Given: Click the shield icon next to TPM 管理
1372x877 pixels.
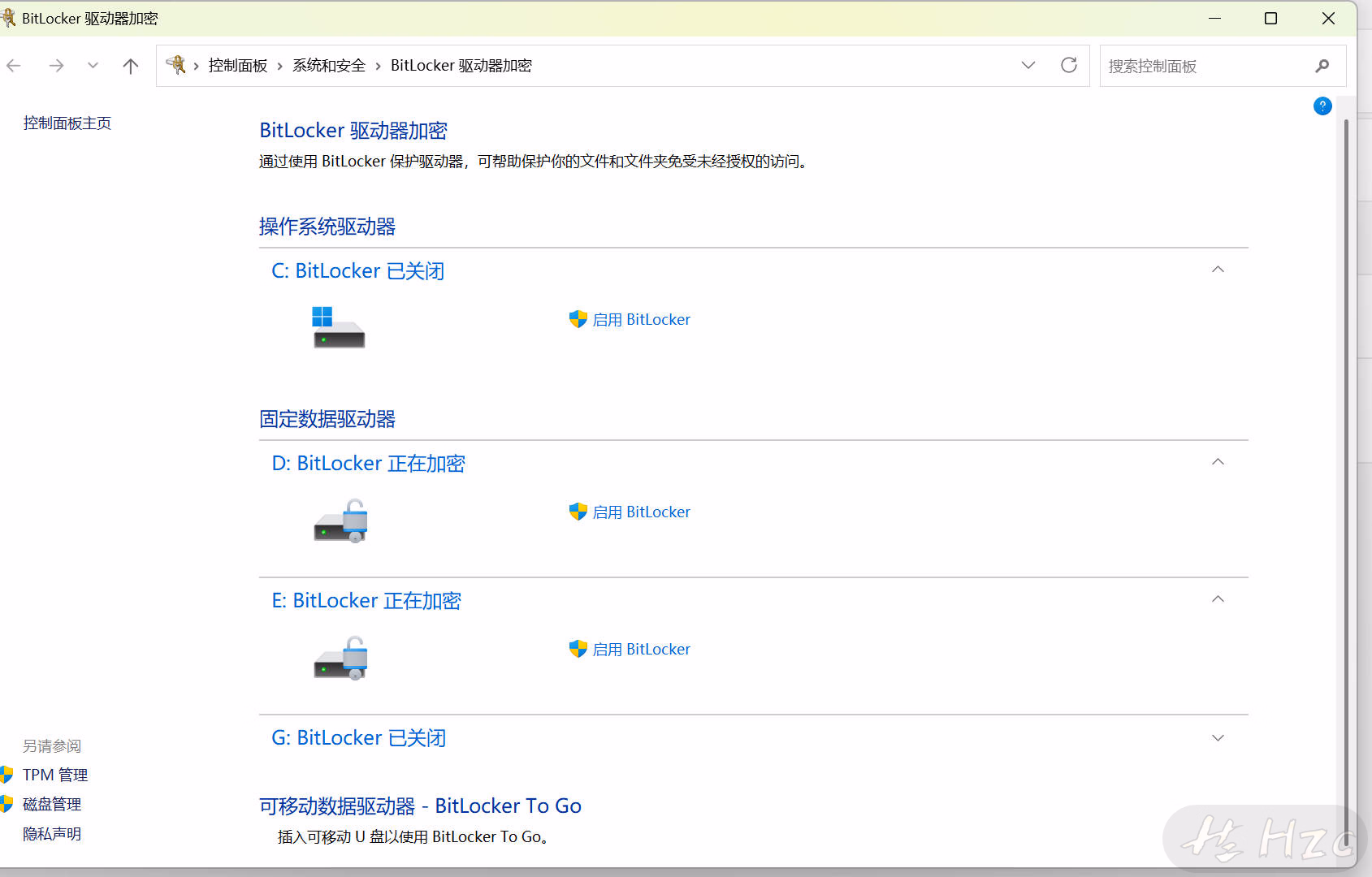Looking at the screenshot, I should click(x=6, y=775).
